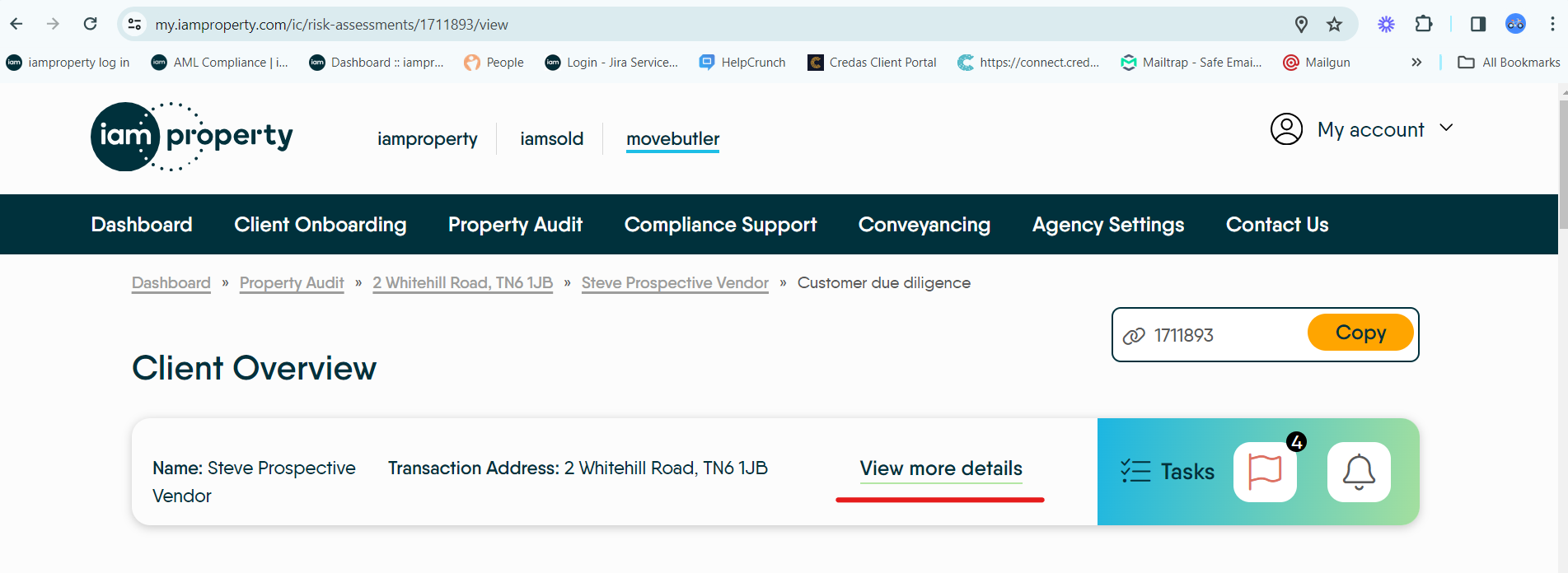Click the 1711893 reference field
Viewport: 1568px width, 573px height.
coord(1183,335)
